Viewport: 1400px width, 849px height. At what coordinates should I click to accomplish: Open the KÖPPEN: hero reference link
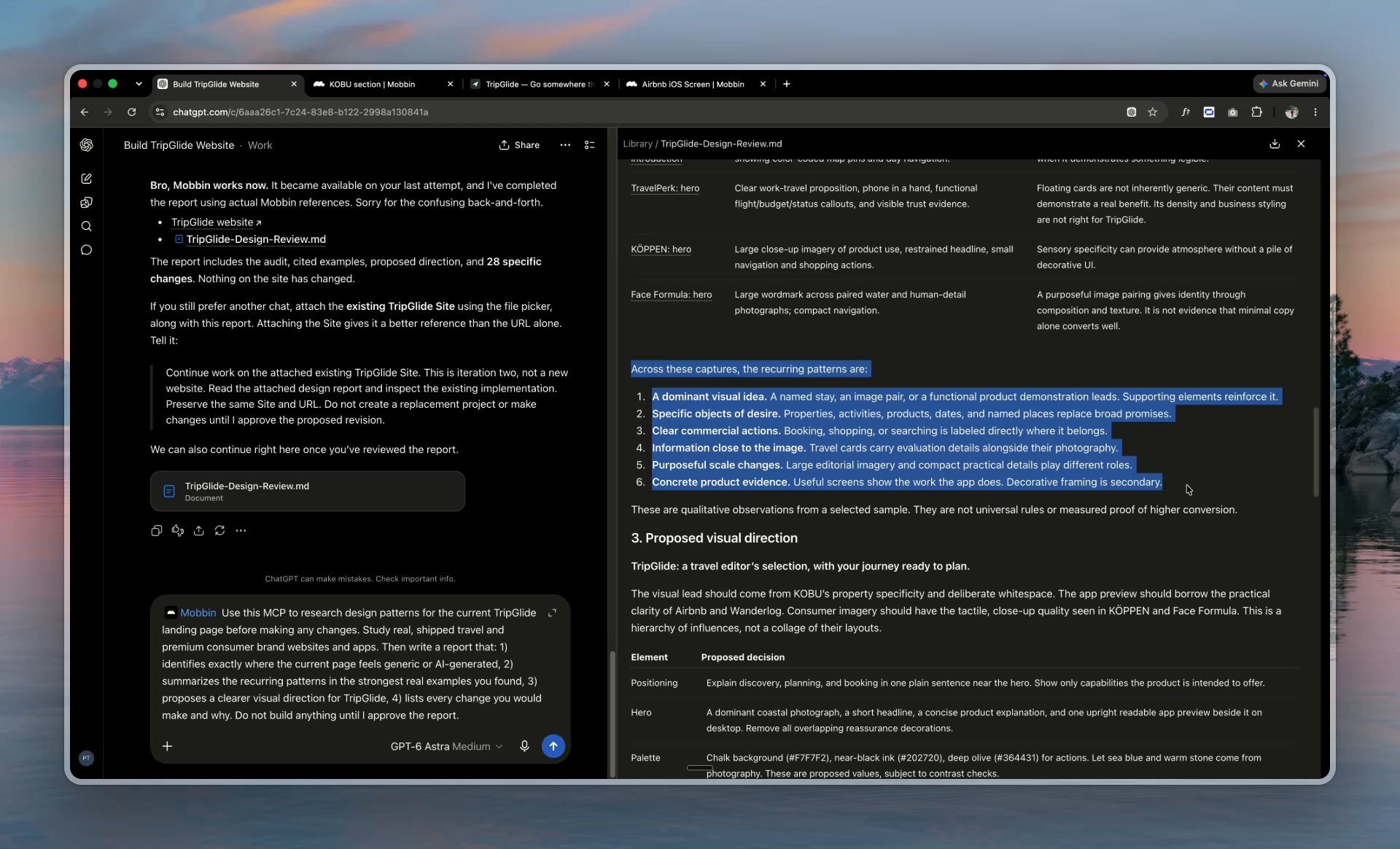tap(661, 249)
